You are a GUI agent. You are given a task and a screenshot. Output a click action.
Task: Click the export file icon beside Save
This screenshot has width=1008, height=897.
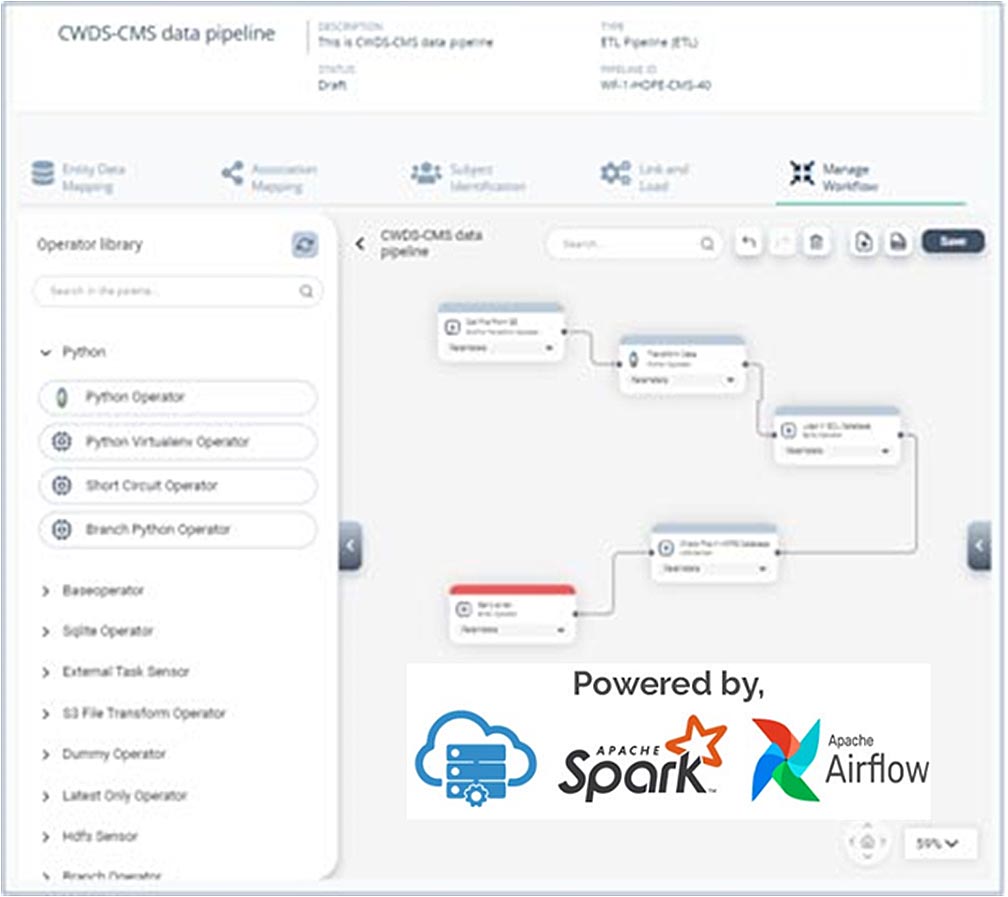point(897,242)
